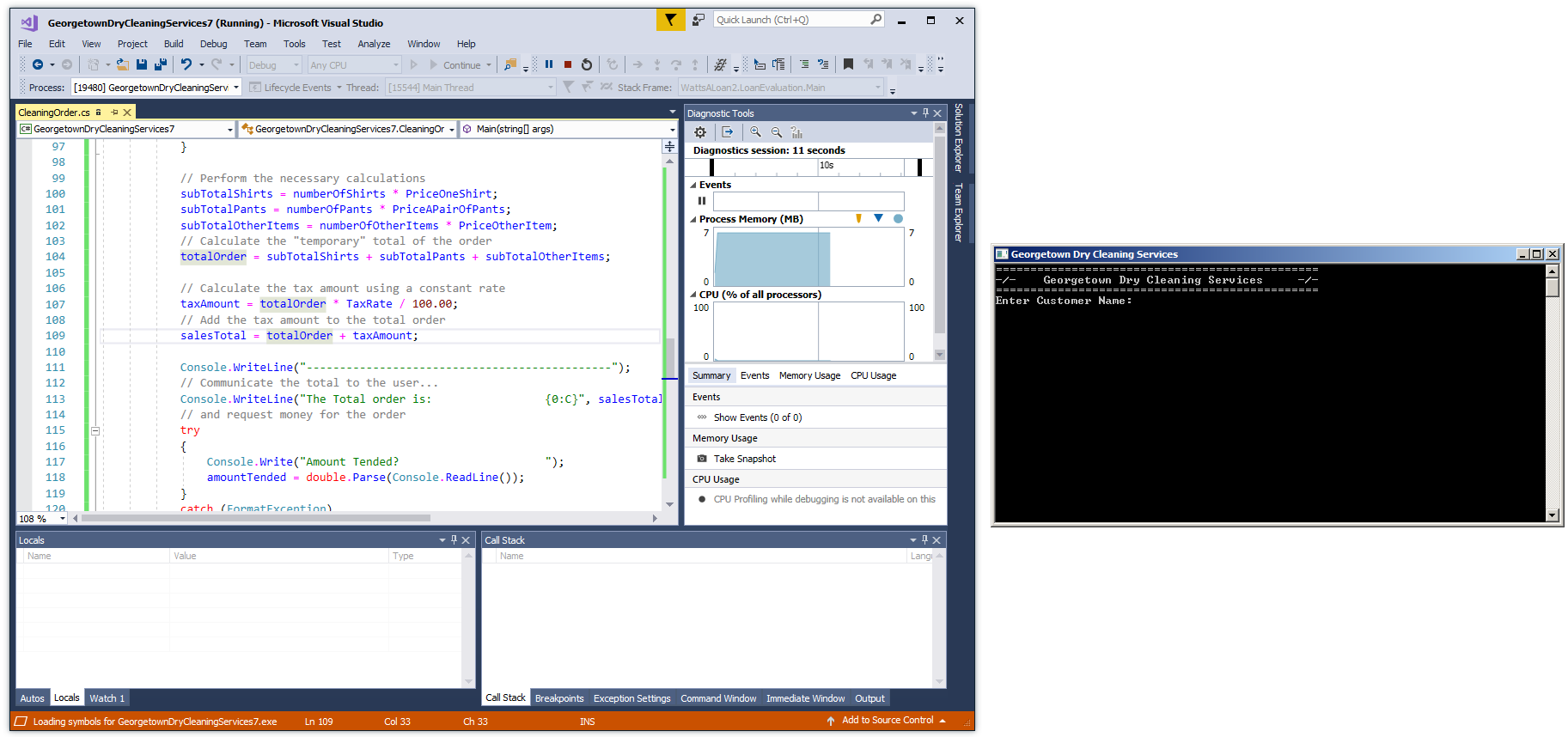Viewport: 1568px width, 737px height.
Task: Click the editor split-view handle icon
Action: [x=669, y=147]
